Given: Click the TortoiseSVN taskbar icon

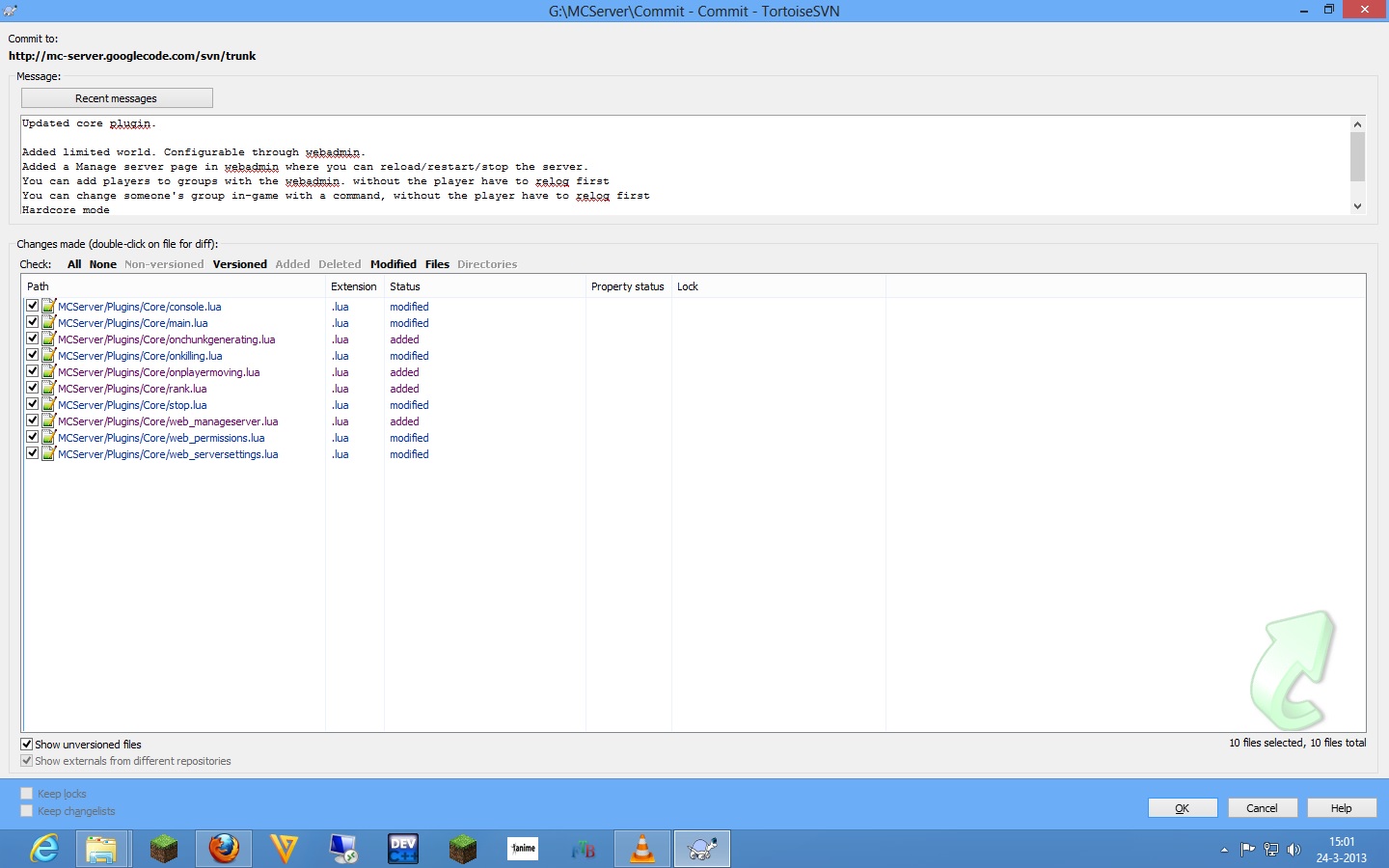Looking at the screenshot, I should point(701,849).
